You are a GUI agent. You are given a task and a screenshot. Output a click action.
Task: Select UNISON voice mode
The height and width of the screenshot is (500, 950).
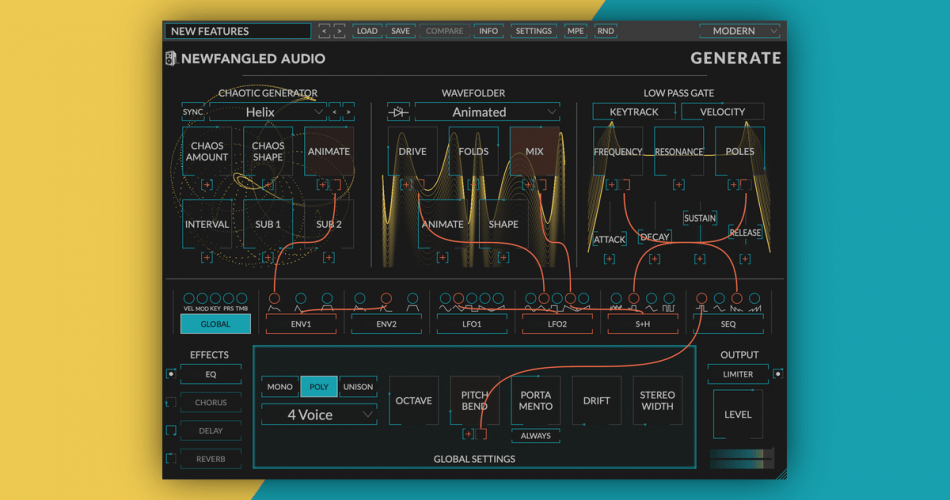pyautogui.click(x=358, y=387)
